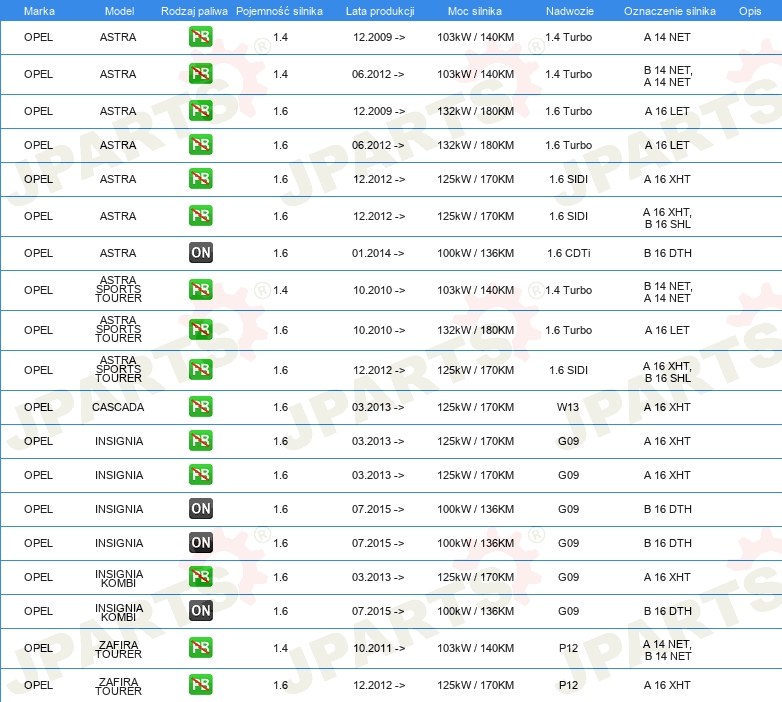Select P12 cell in Zafira Tourer 1.4 row
The height and width of the screenshot is (702, 782).
pyautogui.click(x=568, y=648)
